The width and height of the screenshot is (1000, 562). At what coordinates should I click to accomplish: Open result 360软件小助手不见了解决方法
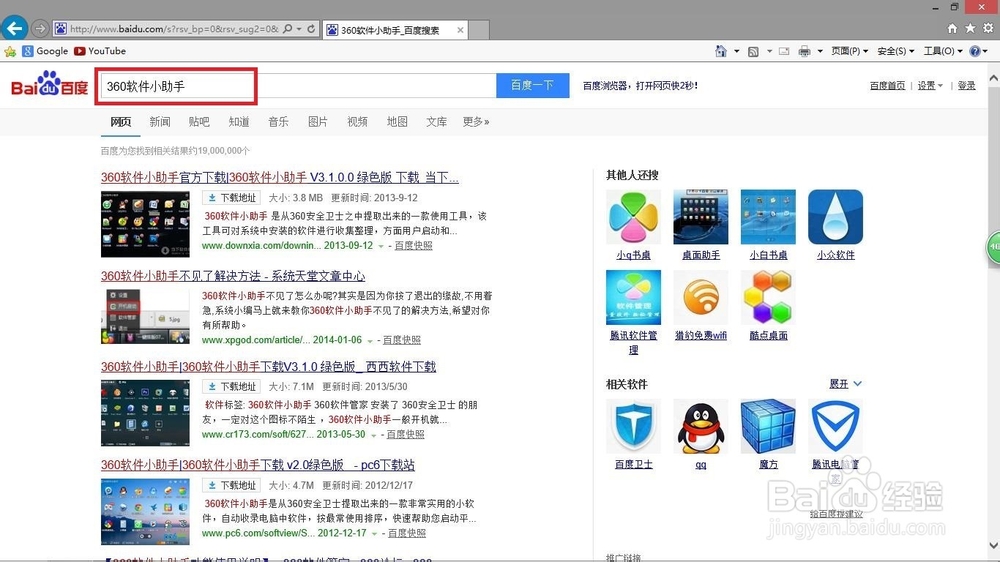click(x=233, y=276)
